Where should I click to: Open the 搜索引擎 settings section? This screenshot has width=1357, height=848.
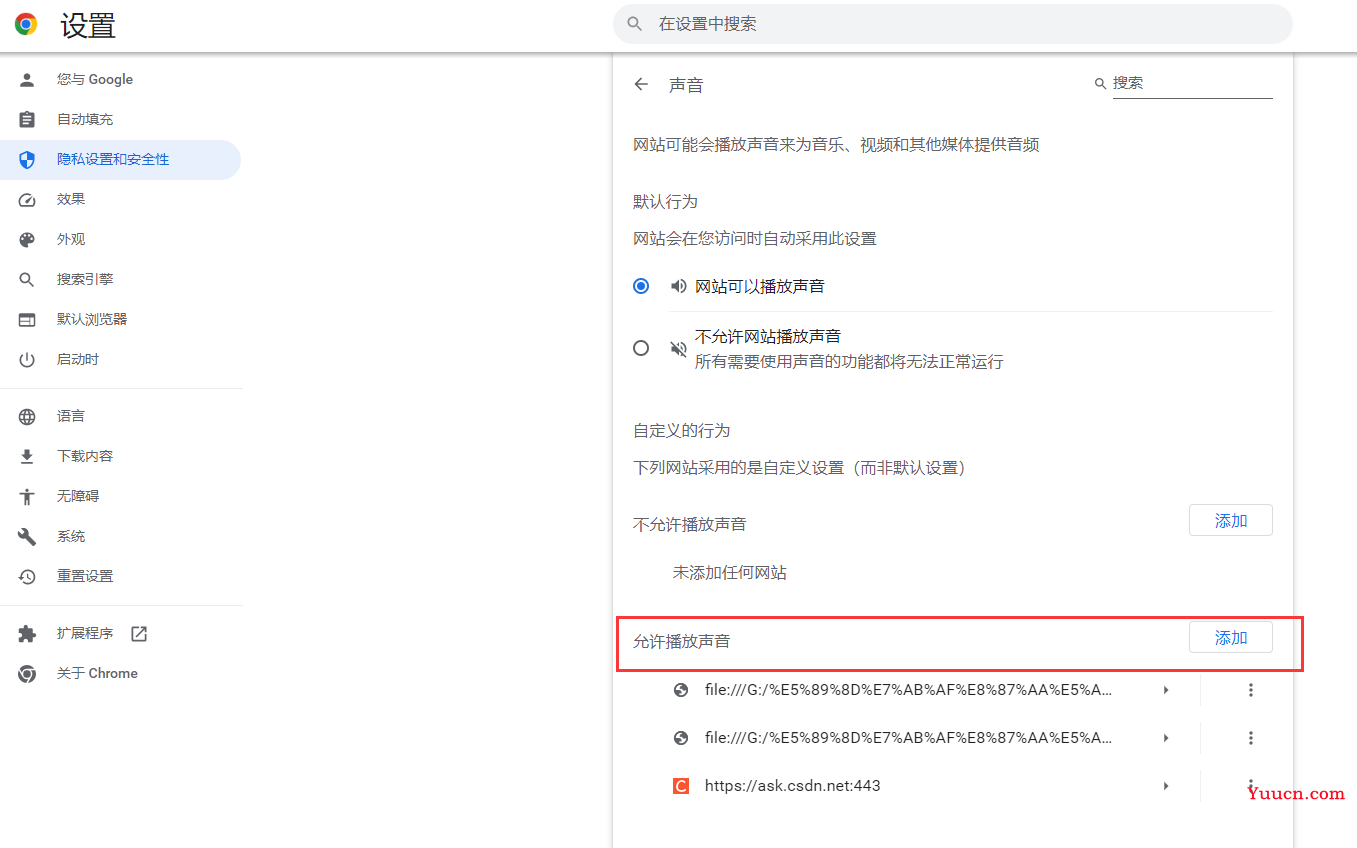pyautogui.click(x=120, y=279)
